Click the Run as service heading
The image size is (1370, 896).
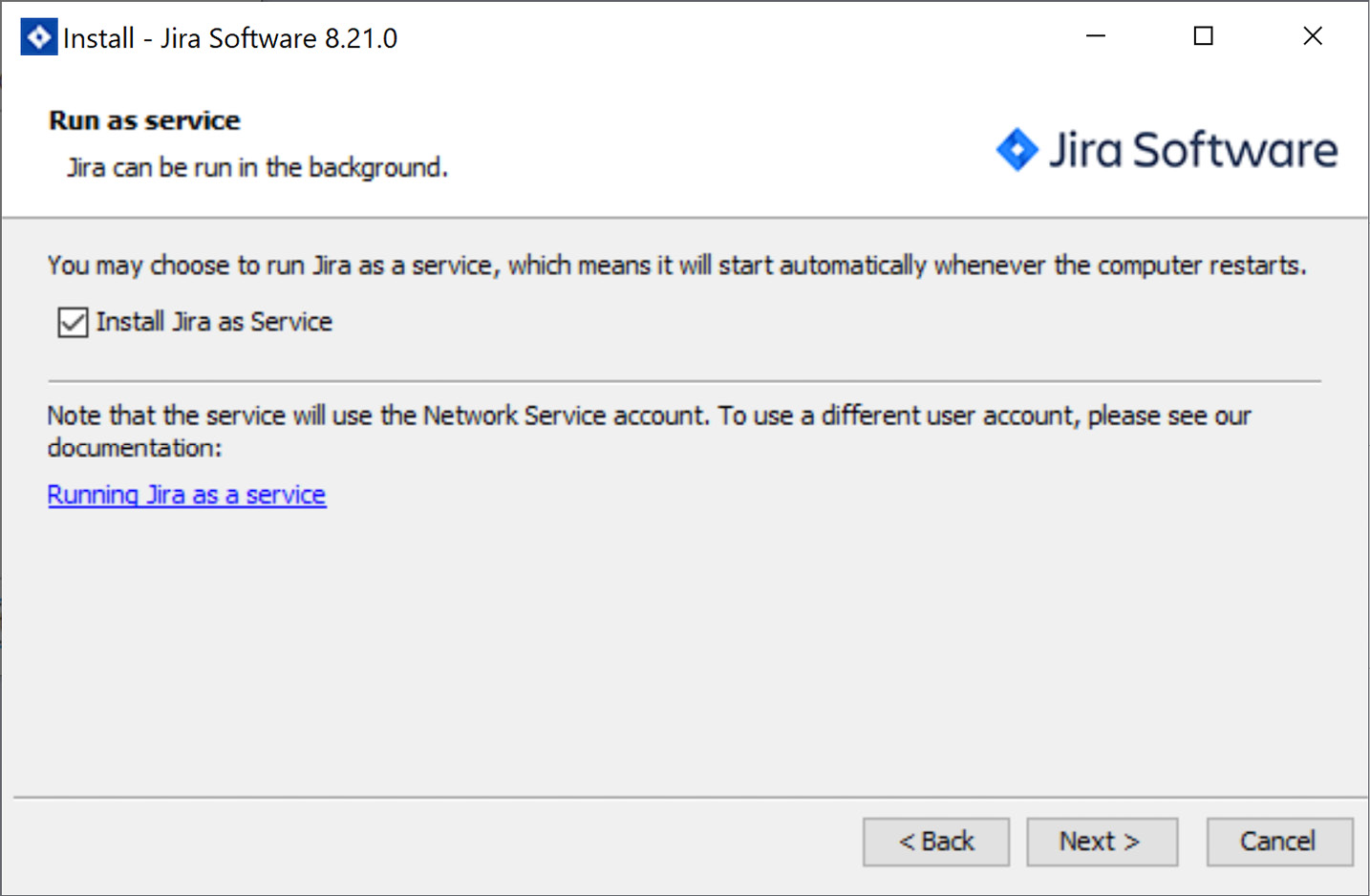(x=143, y=120)
